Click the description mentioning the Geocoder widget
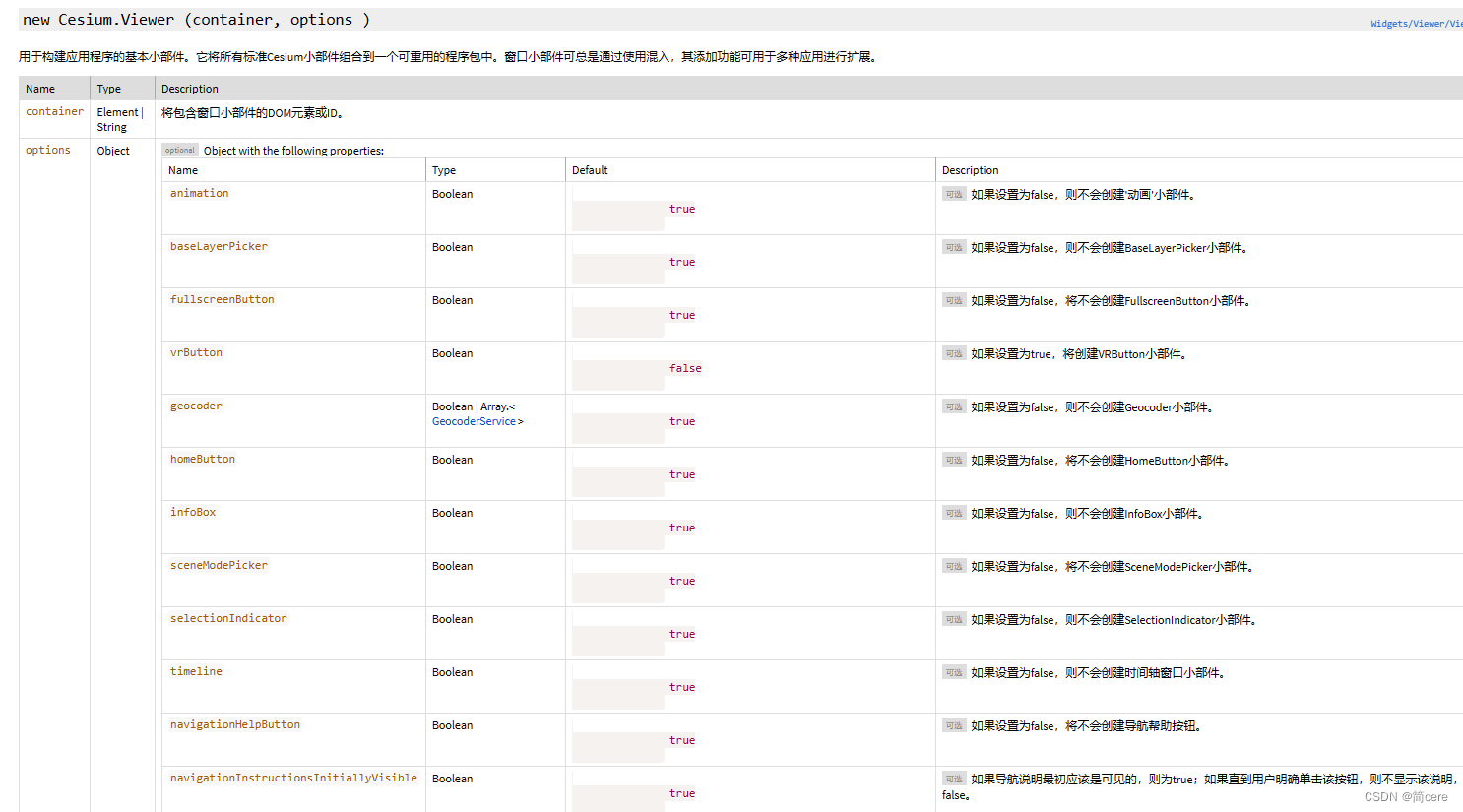This screenshot has height=812, width=1463. coord(1092,407)
